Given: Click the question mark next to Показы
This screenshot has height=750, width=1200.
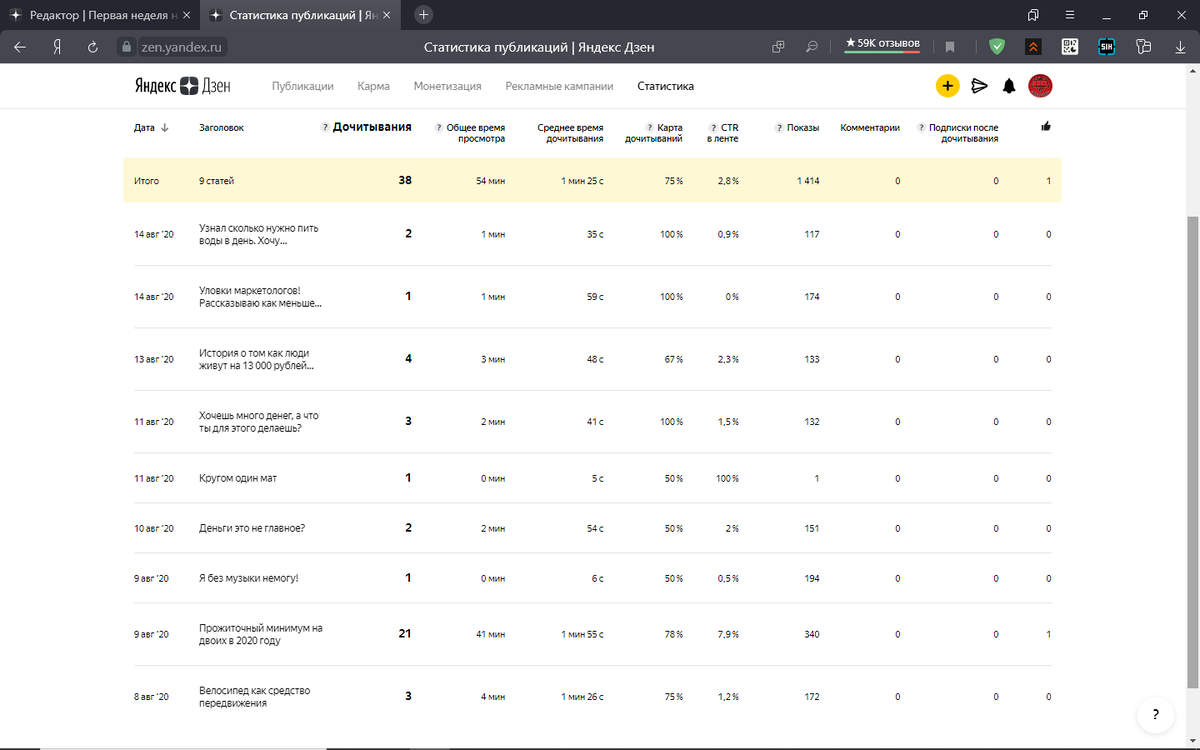Looking at the screenshot, I should pos(779,128).
